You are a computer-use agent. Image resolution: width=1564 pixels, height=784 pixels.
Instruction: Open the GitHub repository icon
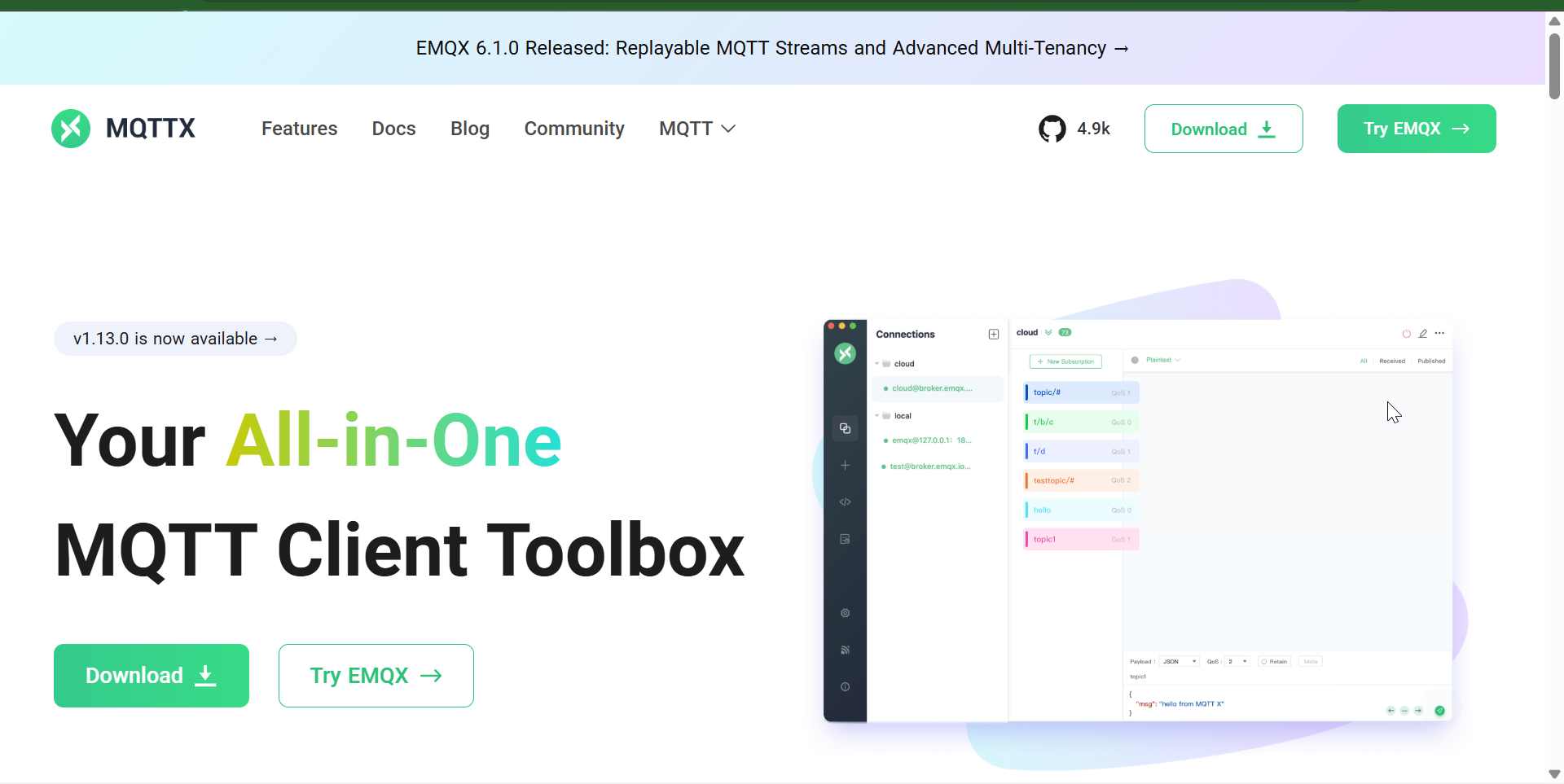click(1052, 129)
